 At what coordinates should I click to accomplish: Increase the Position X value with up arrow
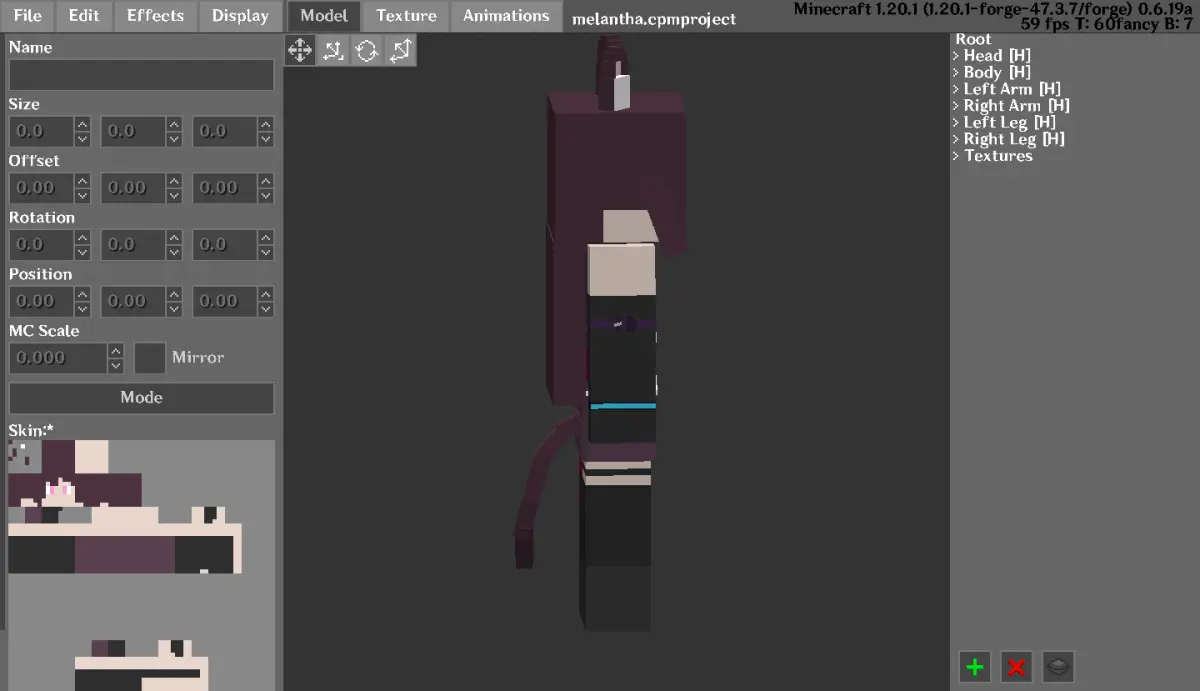pyautogui.click(x=82, y=295)
